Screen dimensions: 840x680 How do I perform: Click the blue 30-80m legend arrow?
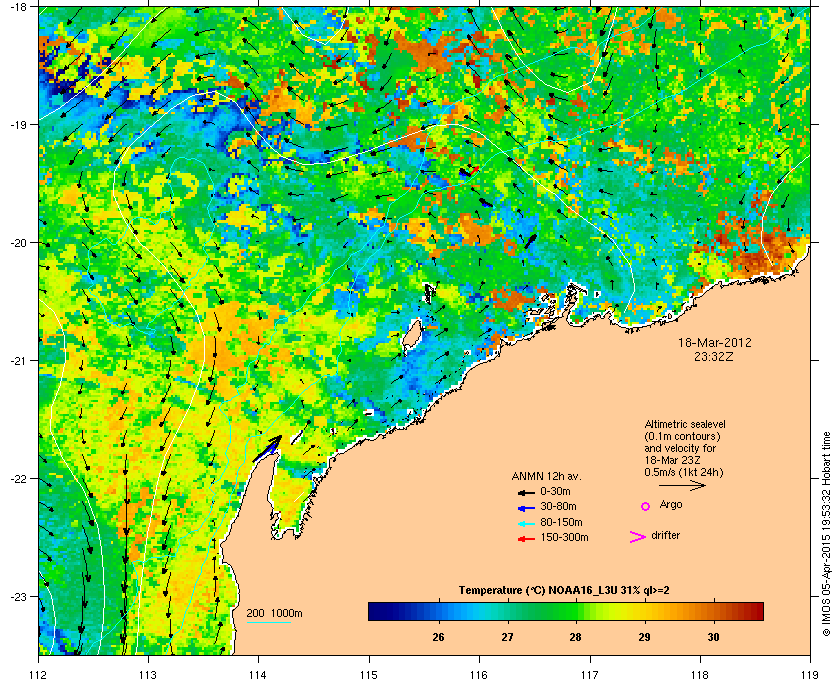(x=526, y=507)
